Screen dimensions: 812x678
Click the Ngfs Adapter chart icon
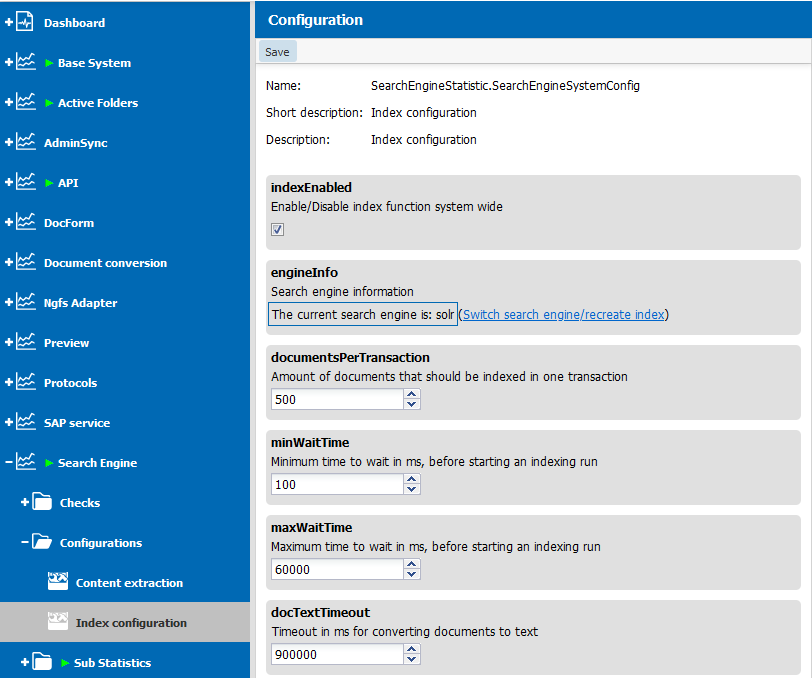pyautogui.click(x=25, y=302)
